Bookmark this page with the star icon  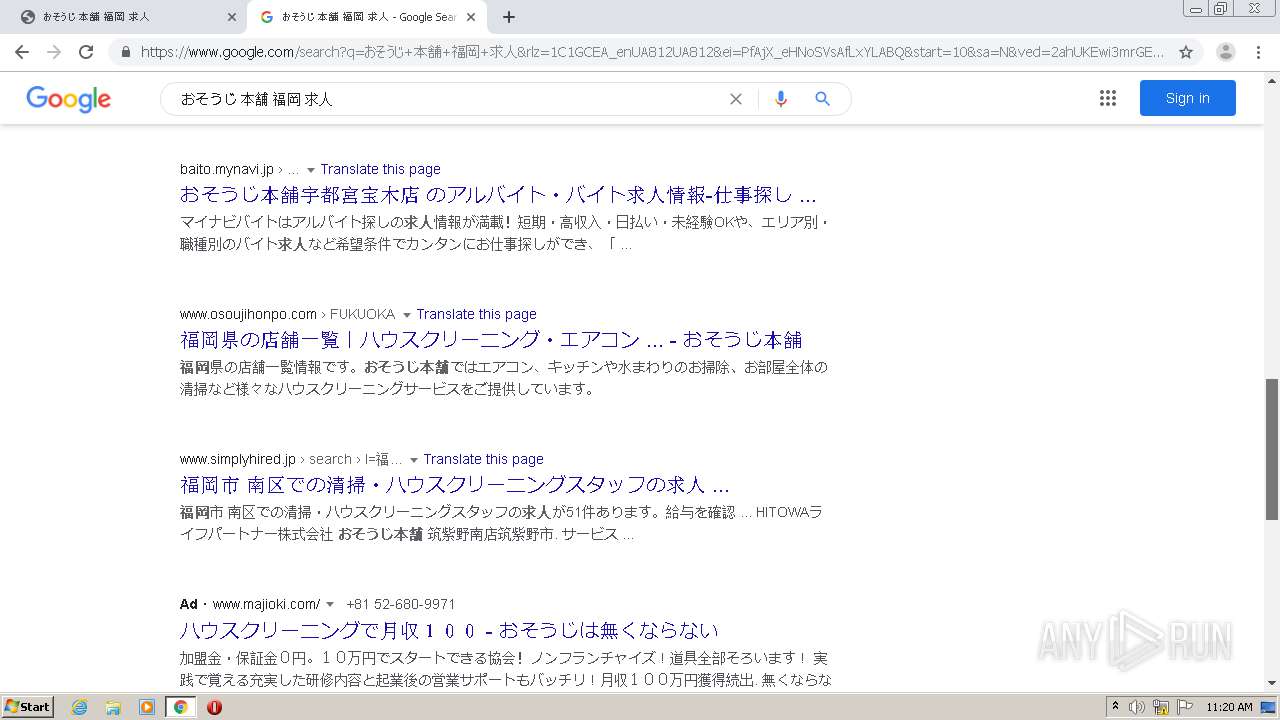tap(1186, 52)
